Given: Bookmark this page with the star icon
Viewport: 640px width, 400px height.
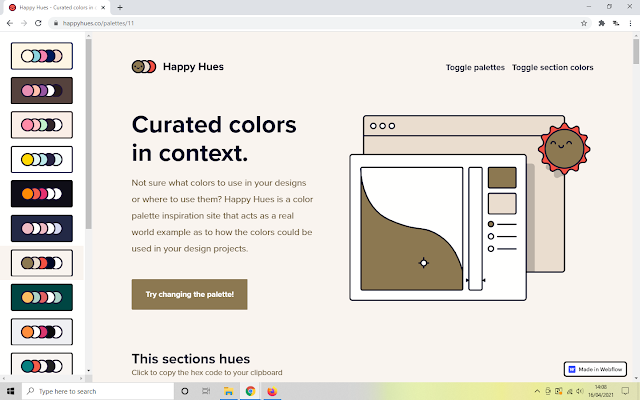Looking at the screenshot, I should click(x=584, y=23).
